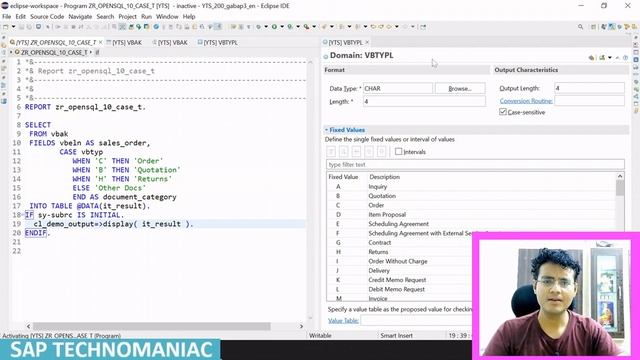Click the New toolbar icon
This screenshot has width=640, height=360.
pyautogui.click(x=5, y=27)
